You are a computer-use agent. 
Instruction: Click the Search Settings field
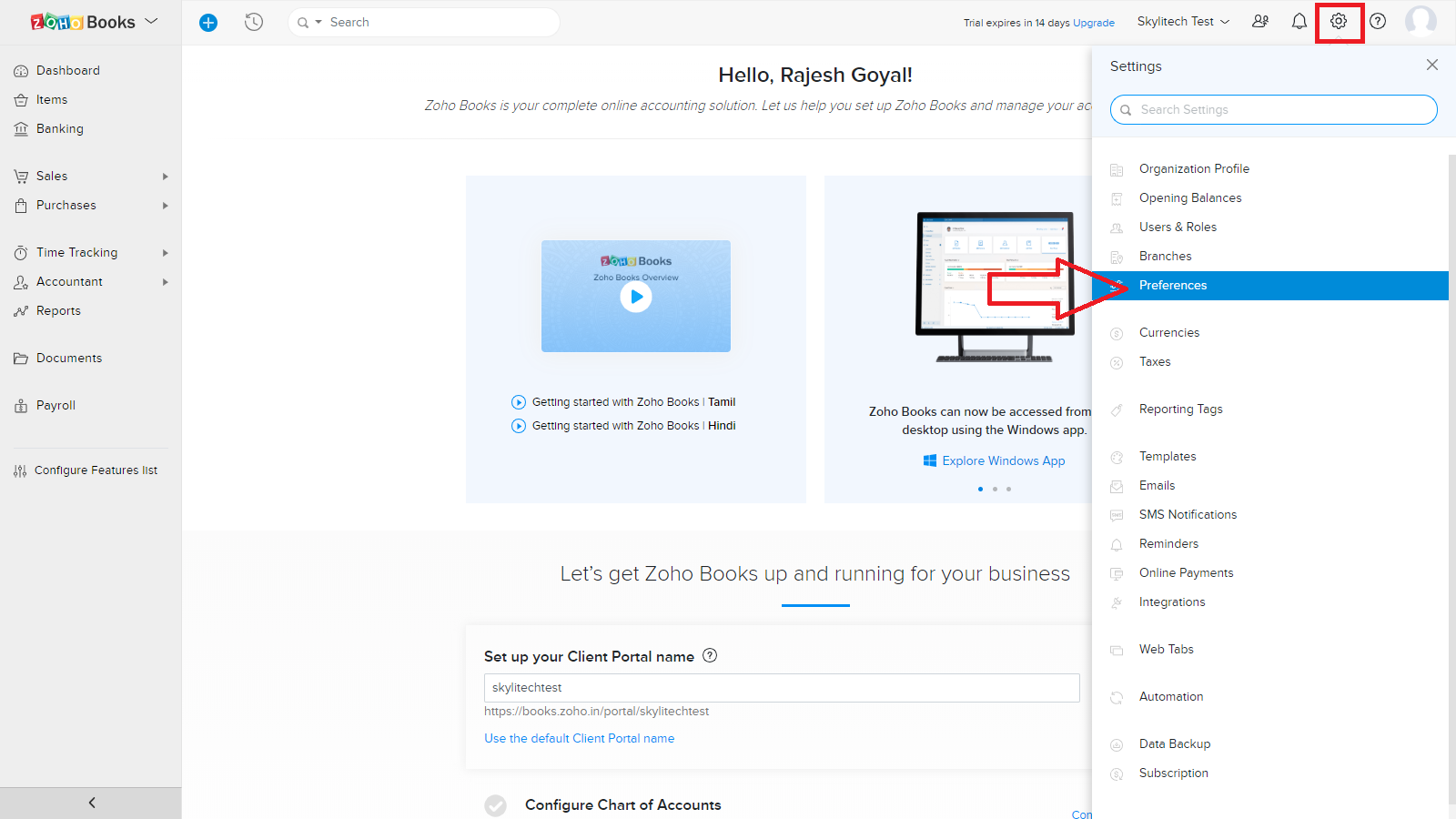(x=1273, y=109)
